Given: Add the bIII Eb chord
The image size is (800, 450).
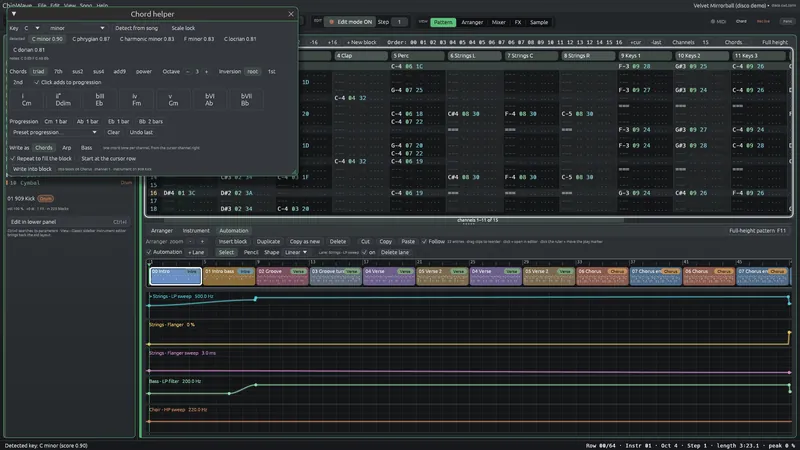Looking at the screenshot, I should 99,99.
